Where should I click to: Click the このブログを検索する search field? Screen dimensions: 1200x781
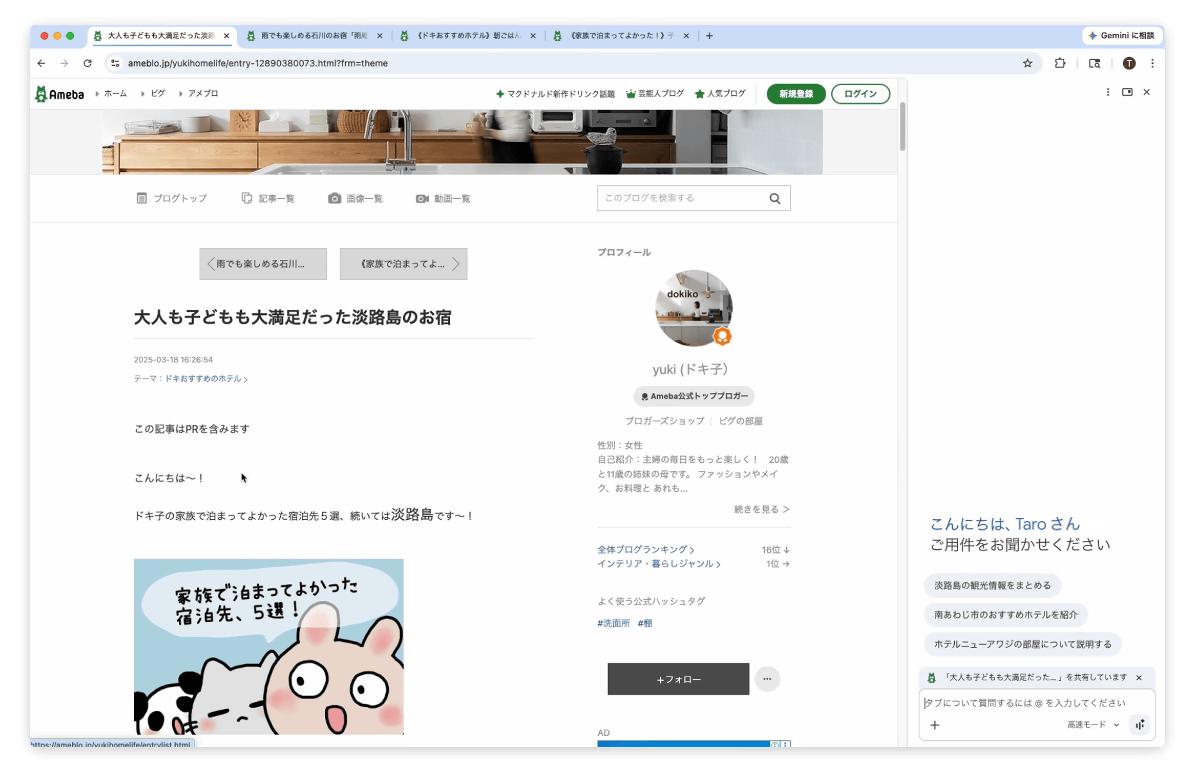coord(680,198)
